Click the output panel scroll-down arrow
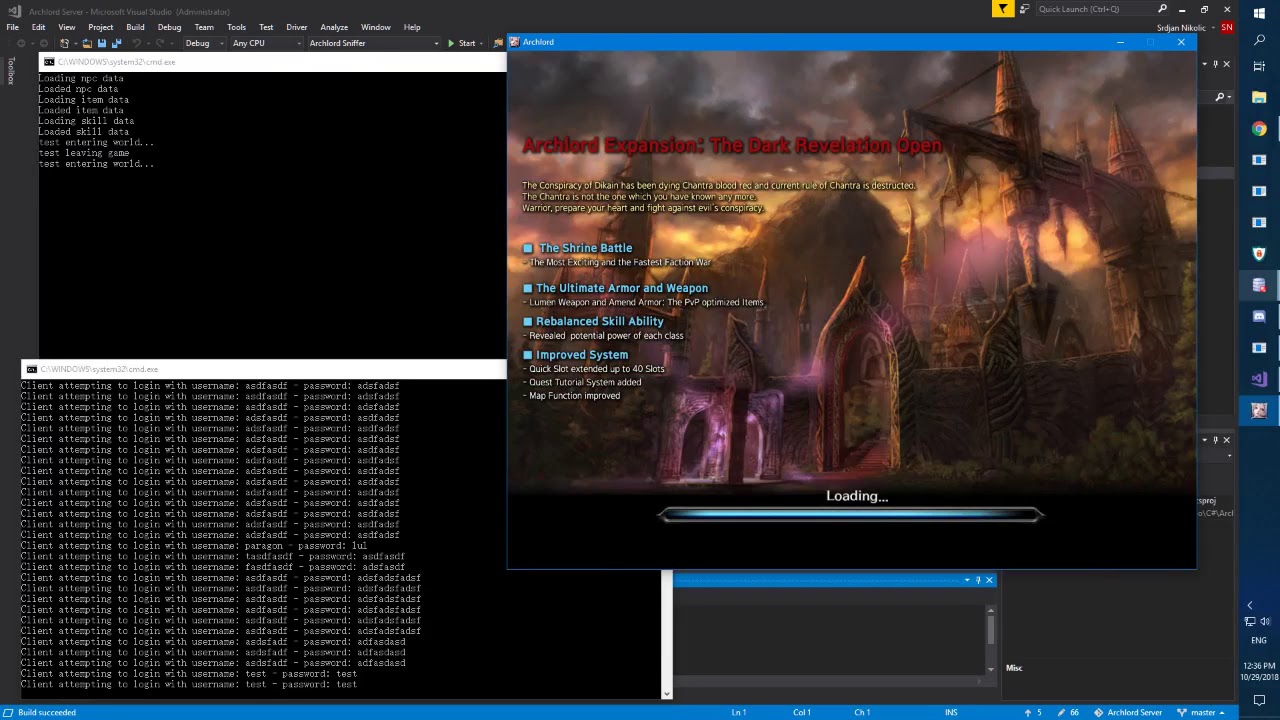1280x720 pixels. coord(991,669)
